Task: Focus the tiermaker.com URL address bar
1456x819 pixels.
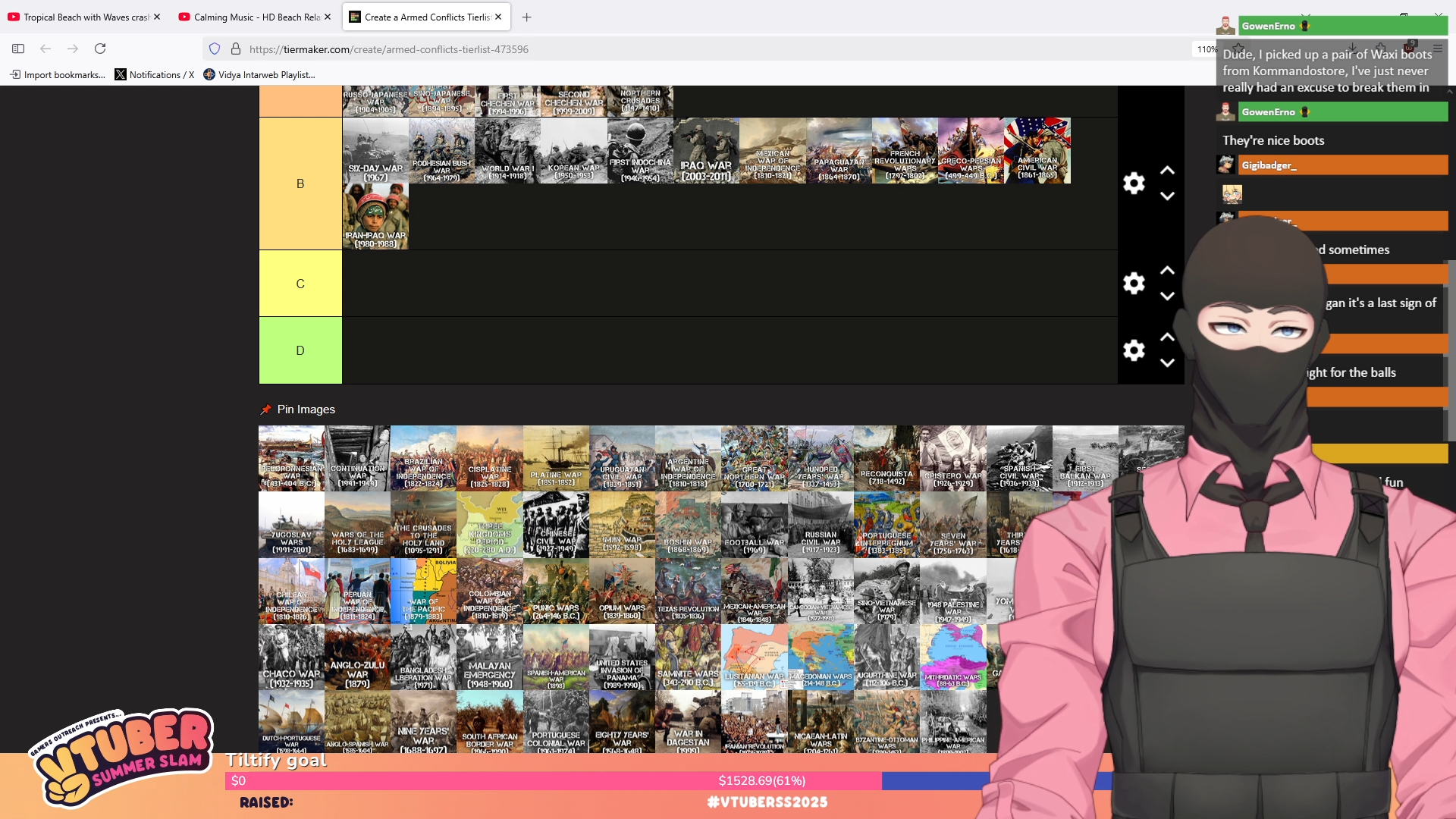Action: [698, 49]
